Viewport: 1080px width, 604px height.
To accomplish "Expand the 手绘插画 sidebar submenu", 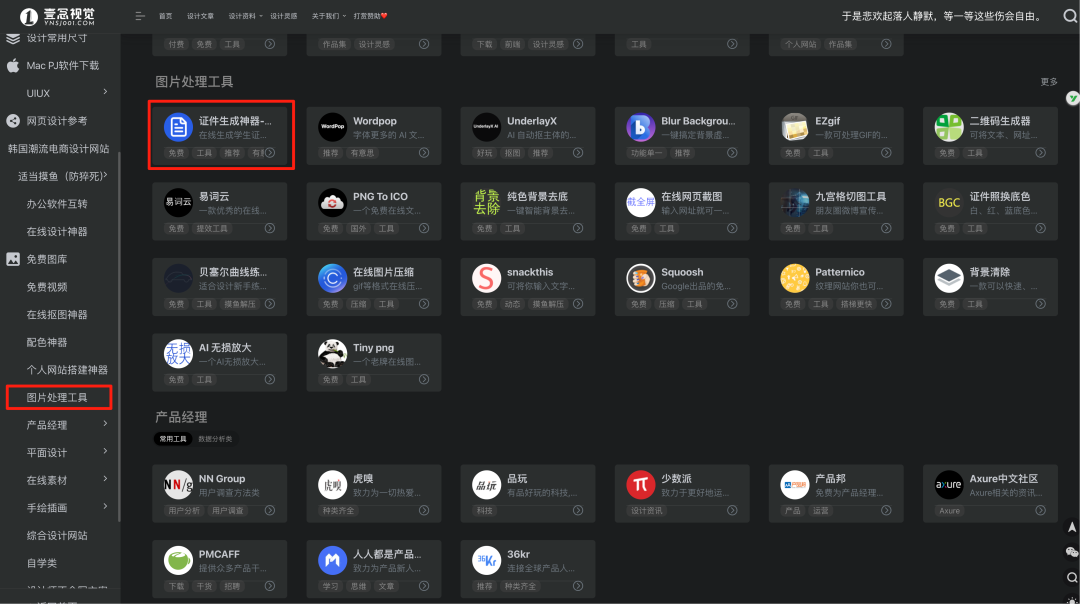I will tap(105, 506).
